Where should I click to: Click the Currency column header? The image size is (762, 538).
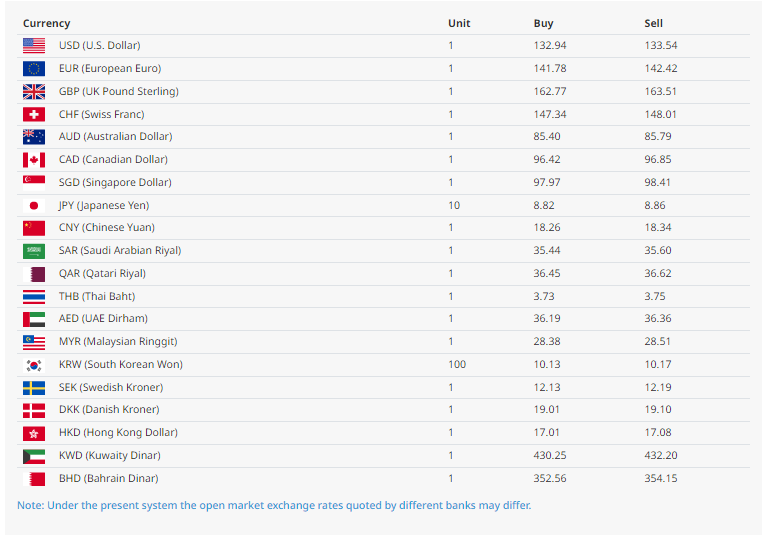click(46, 23)
